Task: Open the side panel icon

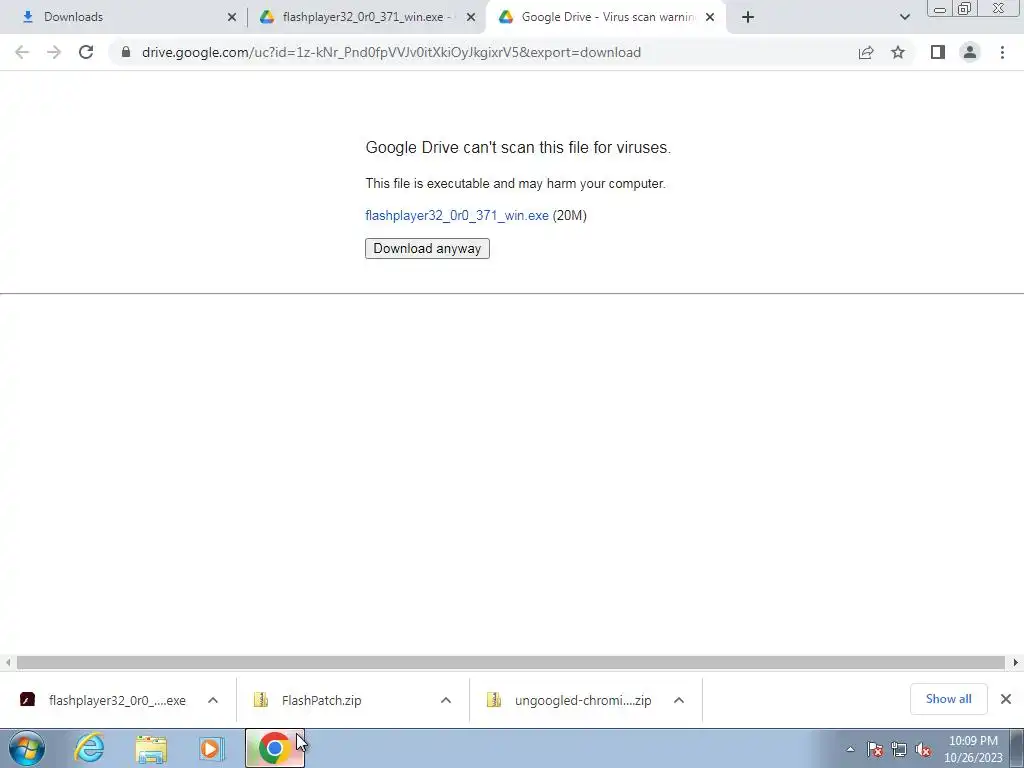Action: tap(938, 52)
